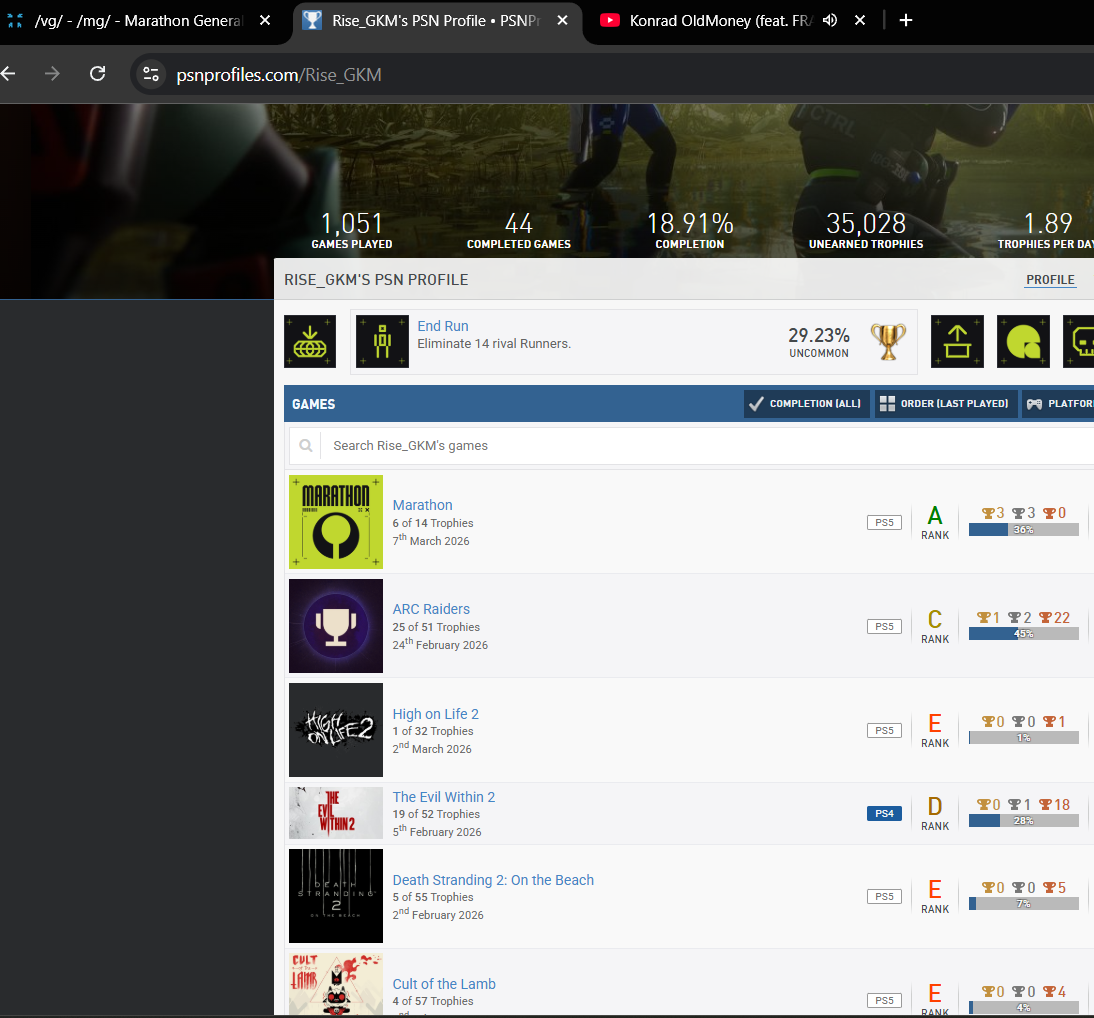
Task: Open the Cult of the Lamb link
Action: pyautogui.click(x=444, y=984)
